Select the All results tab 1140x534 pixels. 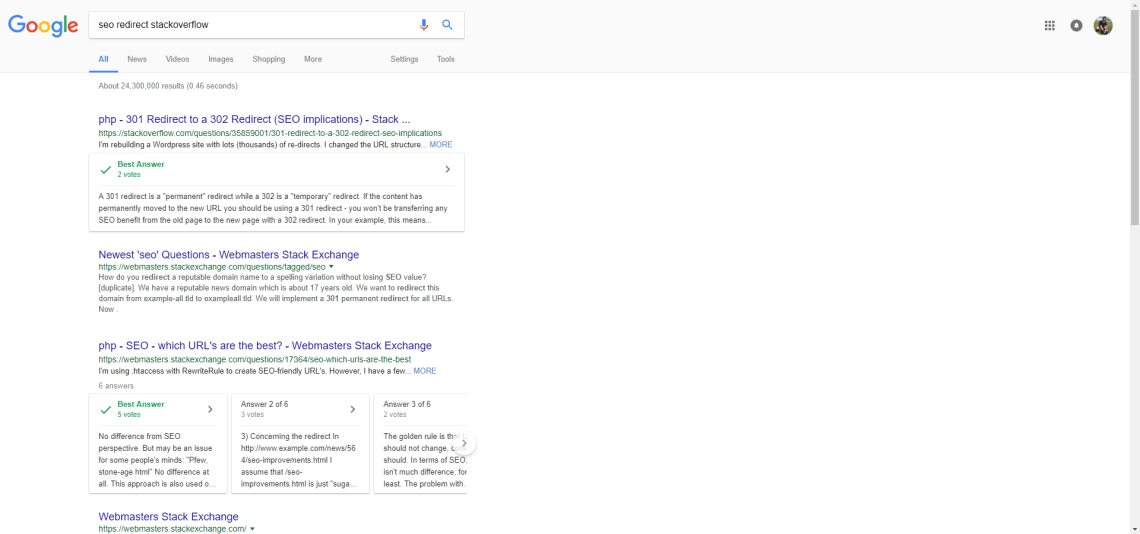tap(103, 59)
